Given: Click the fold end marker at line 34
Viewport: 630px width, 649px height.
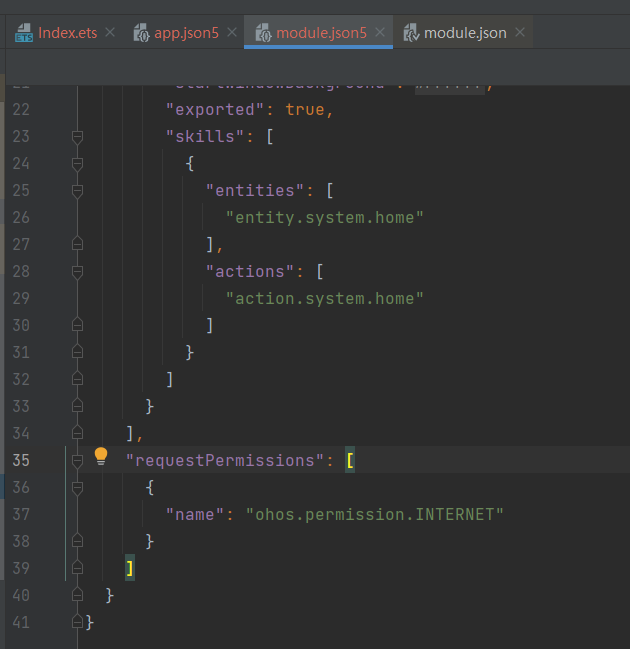Looking at the screenshot, I should point(77,433).
